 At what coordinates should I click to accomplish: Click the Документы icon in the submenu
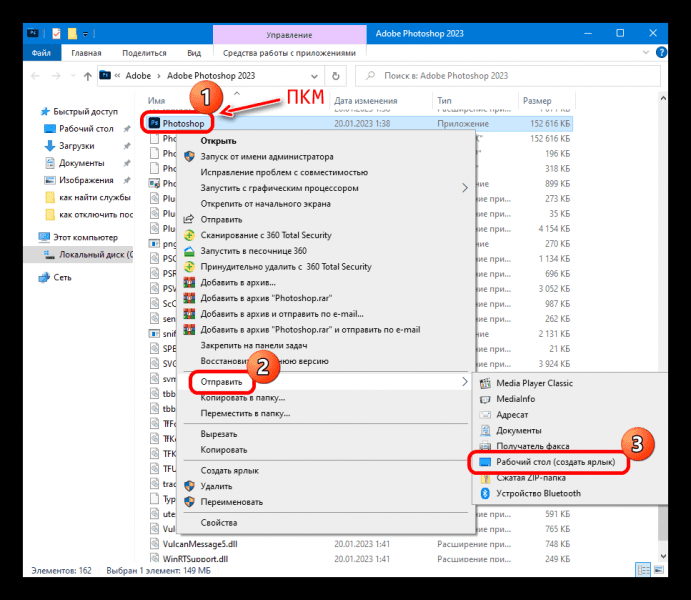click(485, 430)
